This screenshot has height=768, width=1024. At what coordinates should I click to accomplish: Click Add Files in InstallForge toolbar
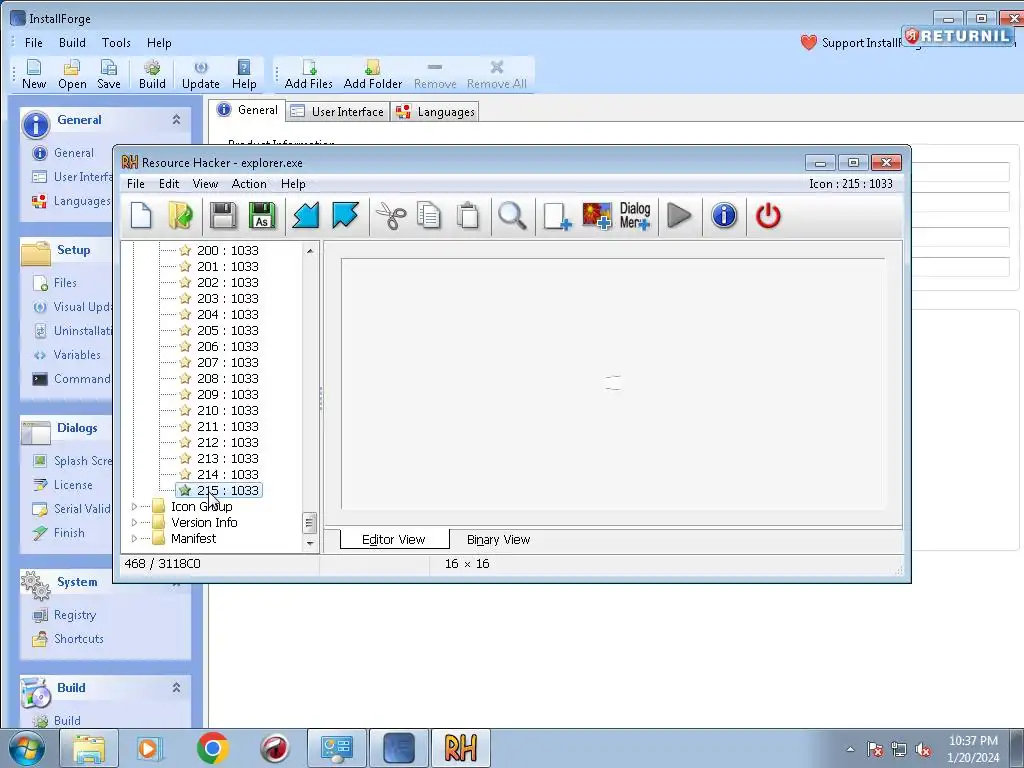tap(308, 74)
